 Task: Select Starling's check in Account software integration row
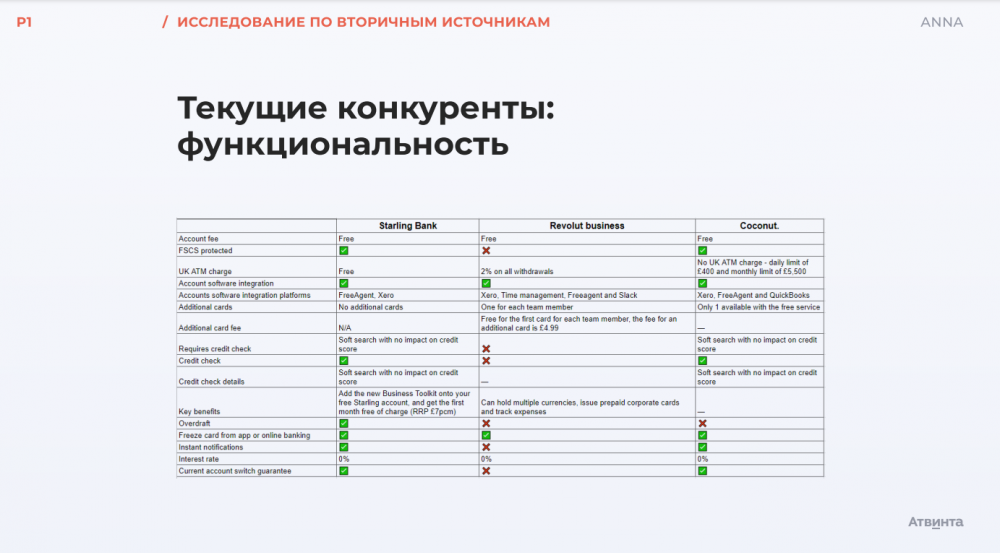coord(344,283)
